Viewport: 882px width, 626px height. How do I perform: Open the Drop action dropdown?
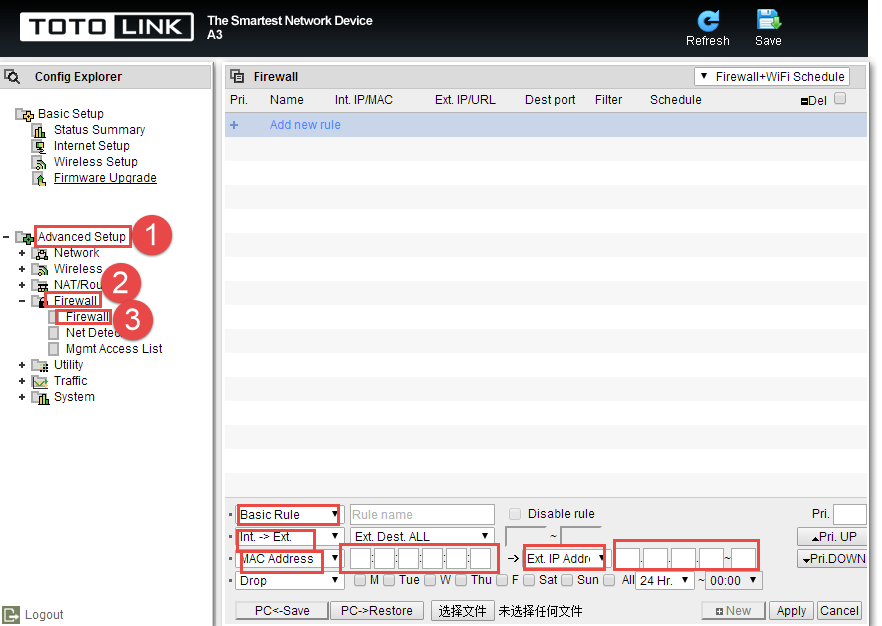[289, 580]
